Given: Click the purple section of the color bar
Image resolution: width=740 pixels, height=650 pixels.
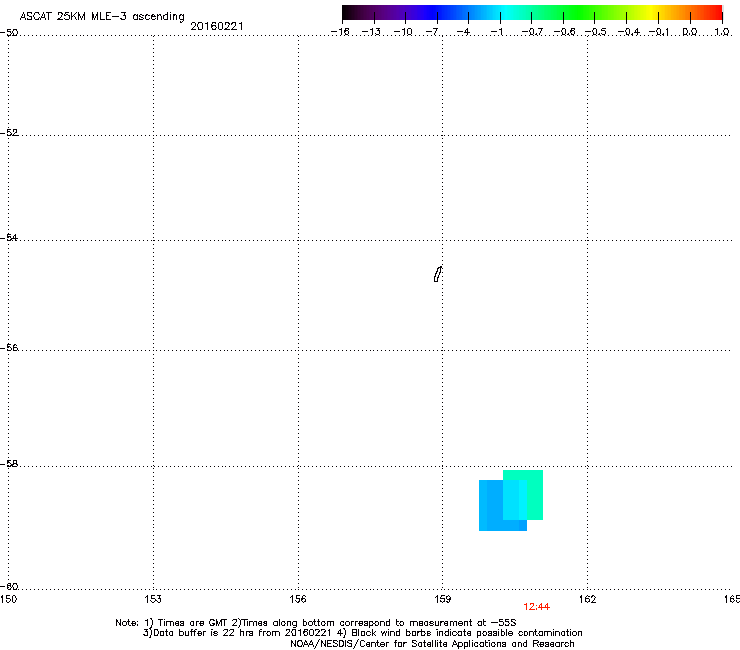Looking at the screenshot, I should pyautogui.click(x=401, y=13).
